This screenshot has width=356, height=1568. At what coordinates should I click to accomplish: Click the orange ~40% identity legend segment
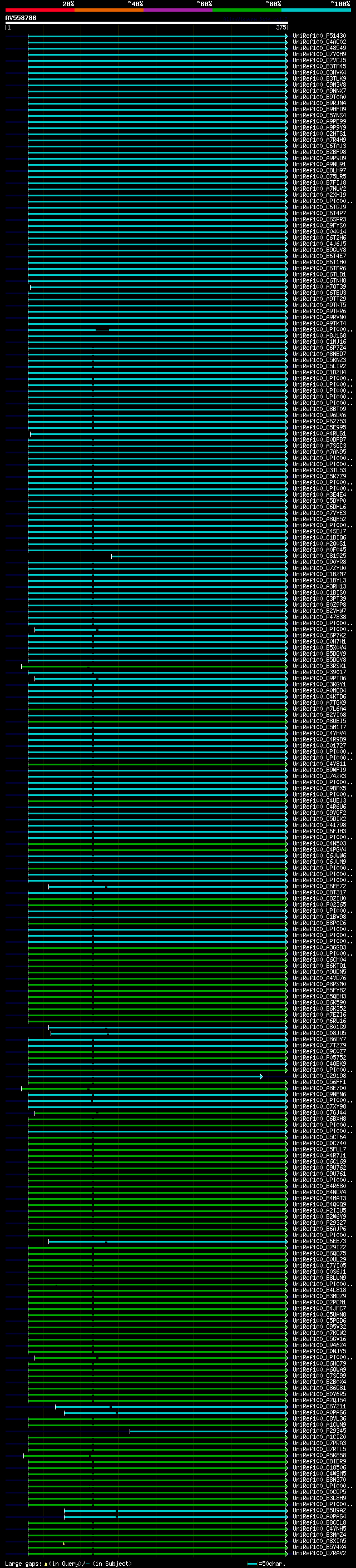coord(109,10)
